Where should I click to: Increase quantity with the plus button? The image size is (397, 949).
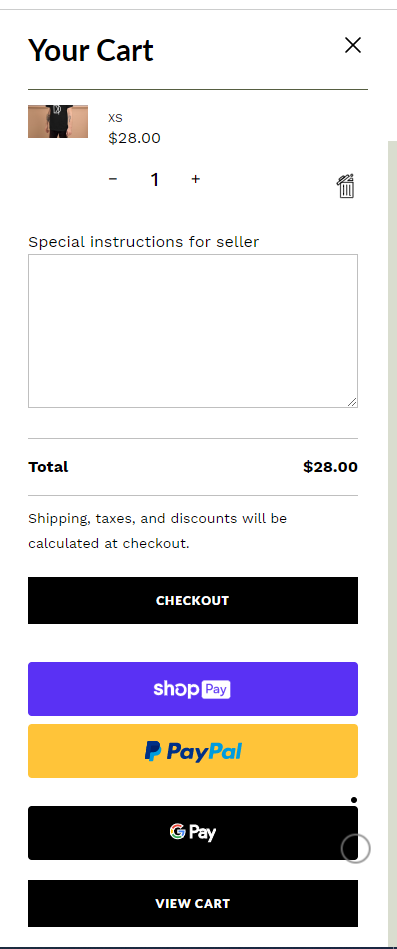(x=195, y=179)
